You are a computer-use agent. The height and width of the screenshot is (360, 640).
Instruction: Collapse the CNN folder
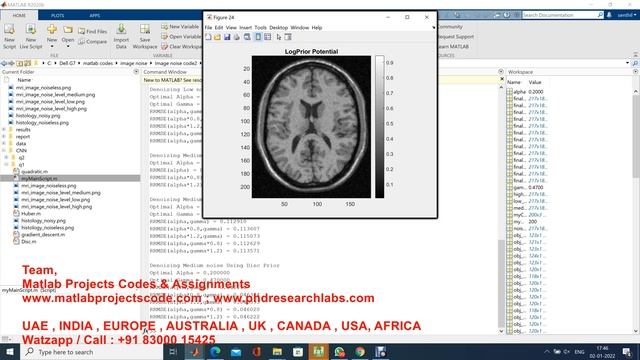(x=4, y=151)
